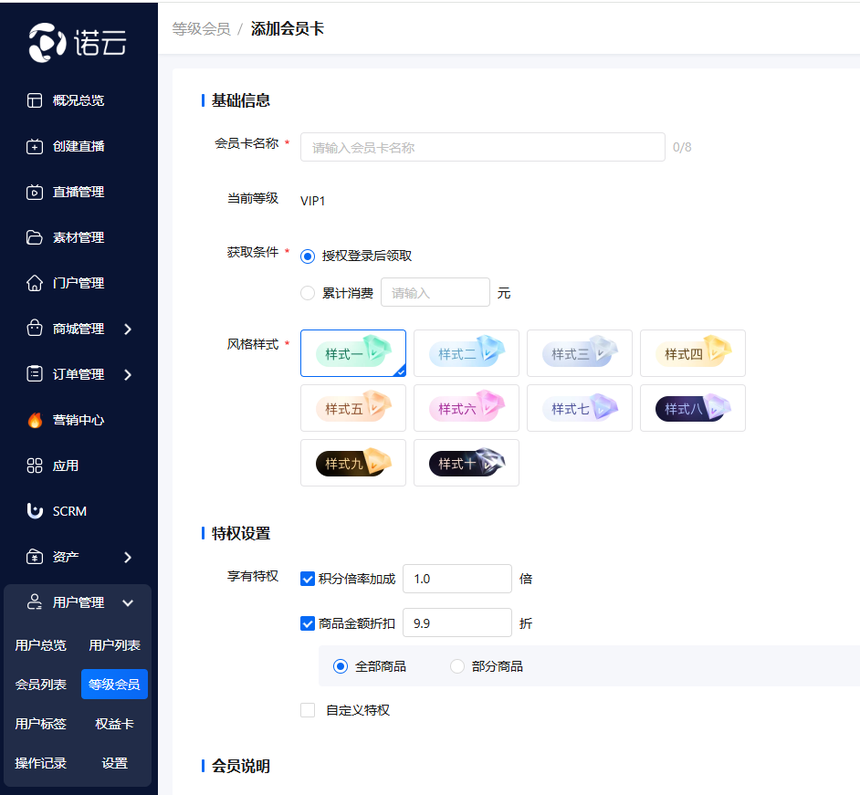
Task: Click the 直播管理 video icon
Action: tap(34, 192)
